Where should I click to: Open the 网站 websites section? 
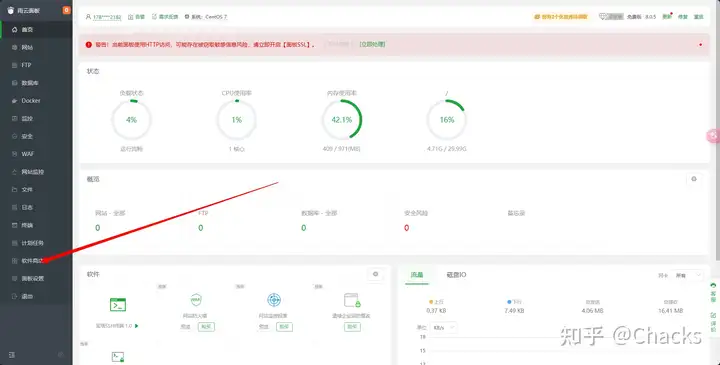point(36,47)
